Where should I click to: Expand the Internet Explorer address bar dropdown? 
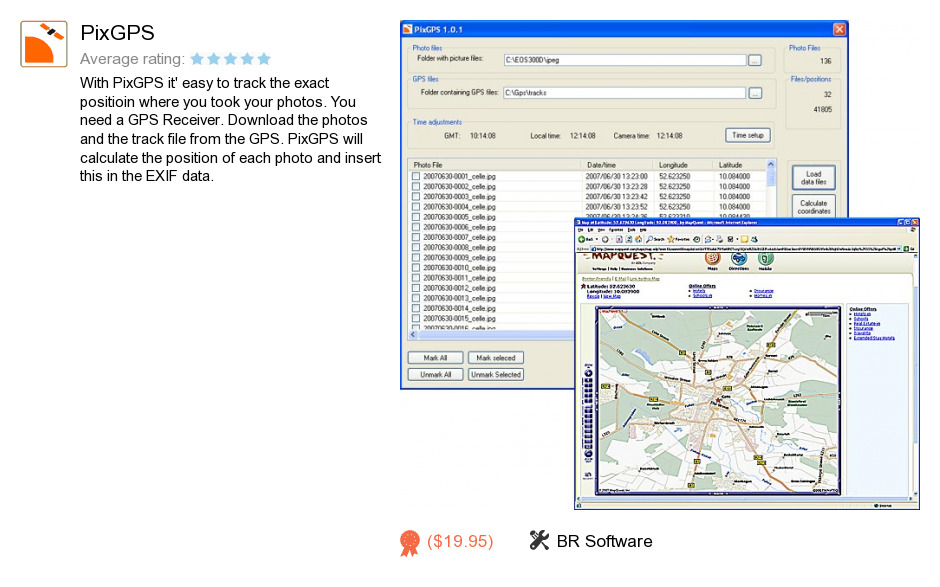click(899, 249)
